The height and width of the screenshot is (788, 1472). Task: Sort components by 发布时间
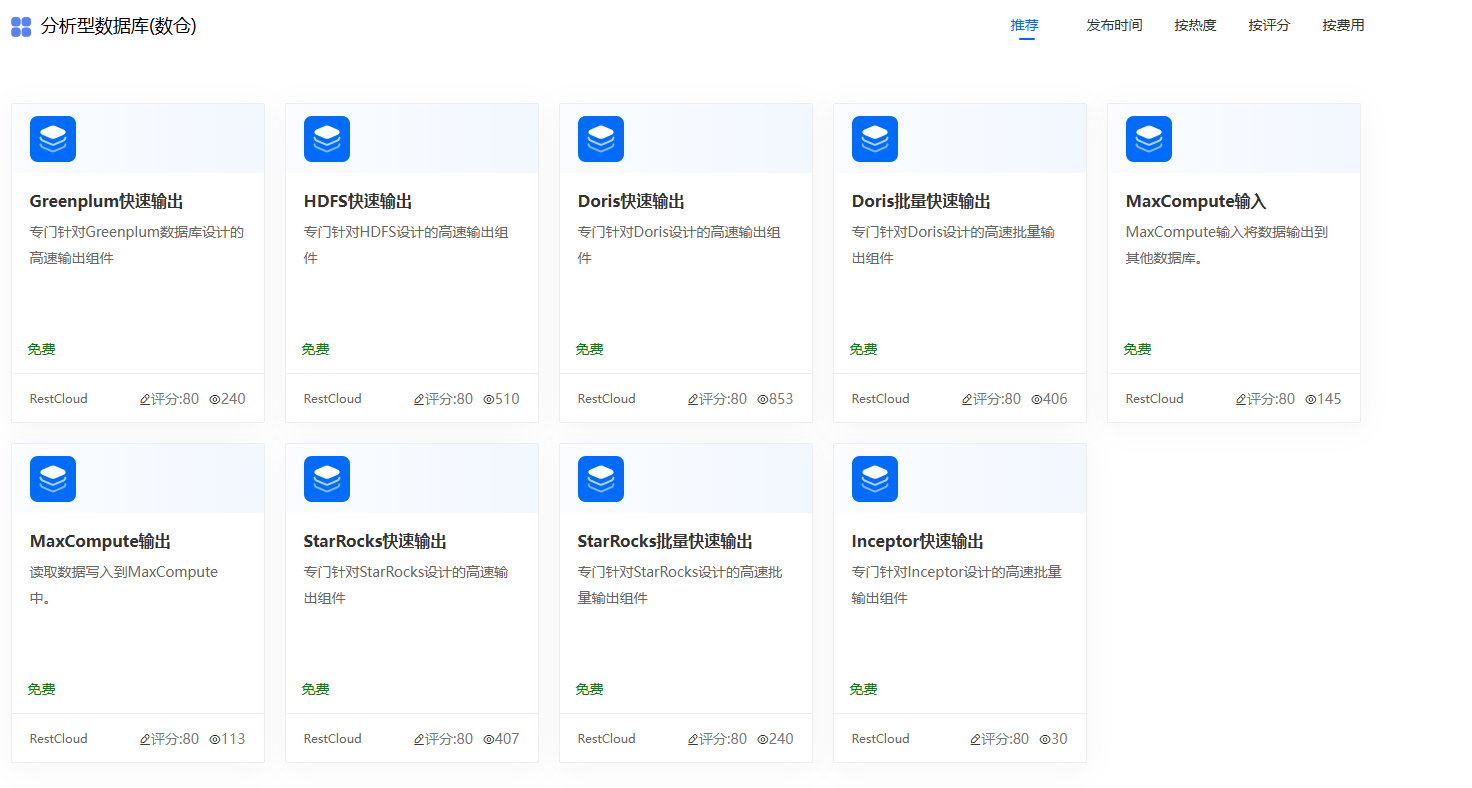pos(1114,25)
